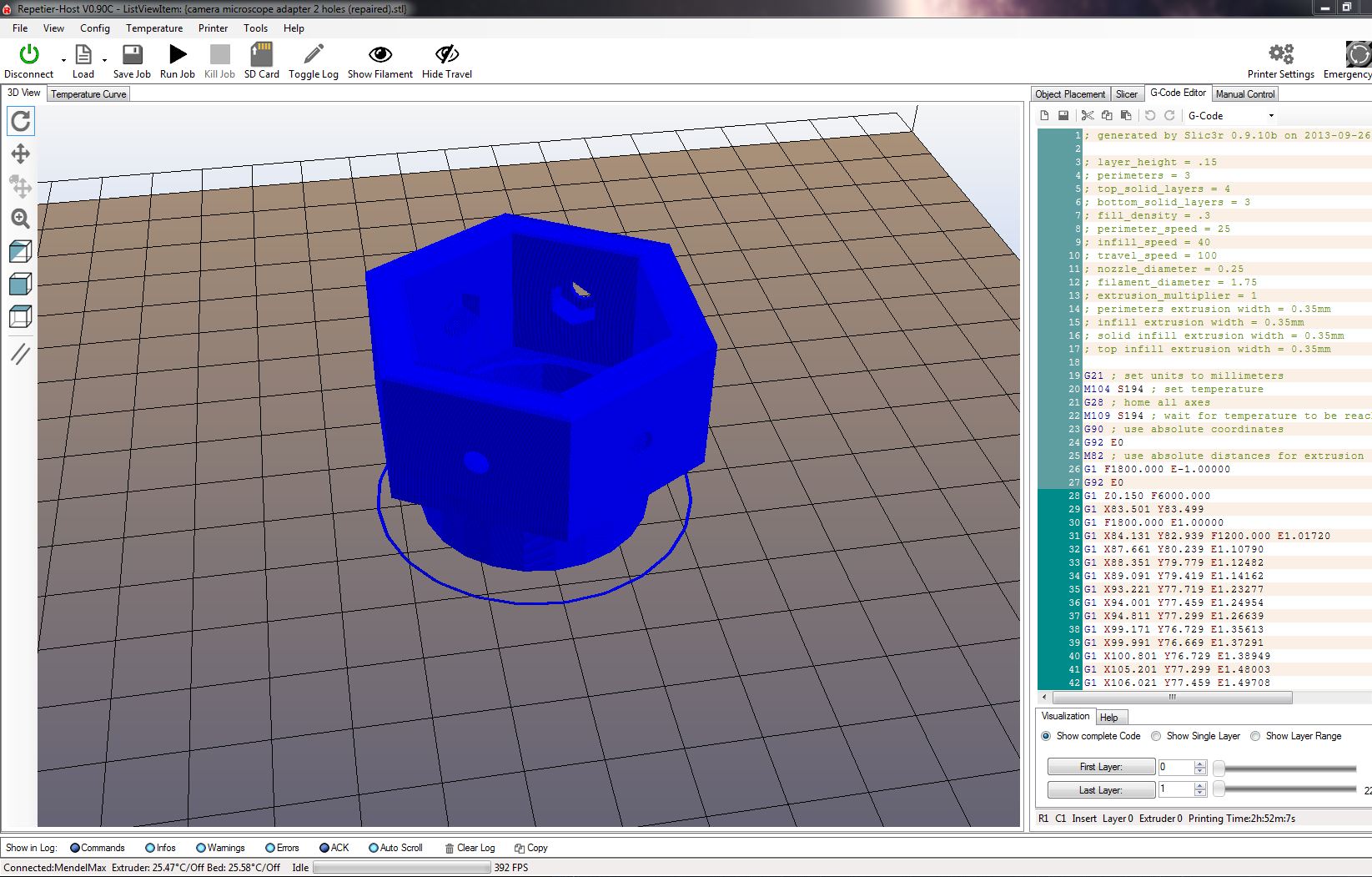Toggle Hide Travel crossed eye

pos(447,54)
